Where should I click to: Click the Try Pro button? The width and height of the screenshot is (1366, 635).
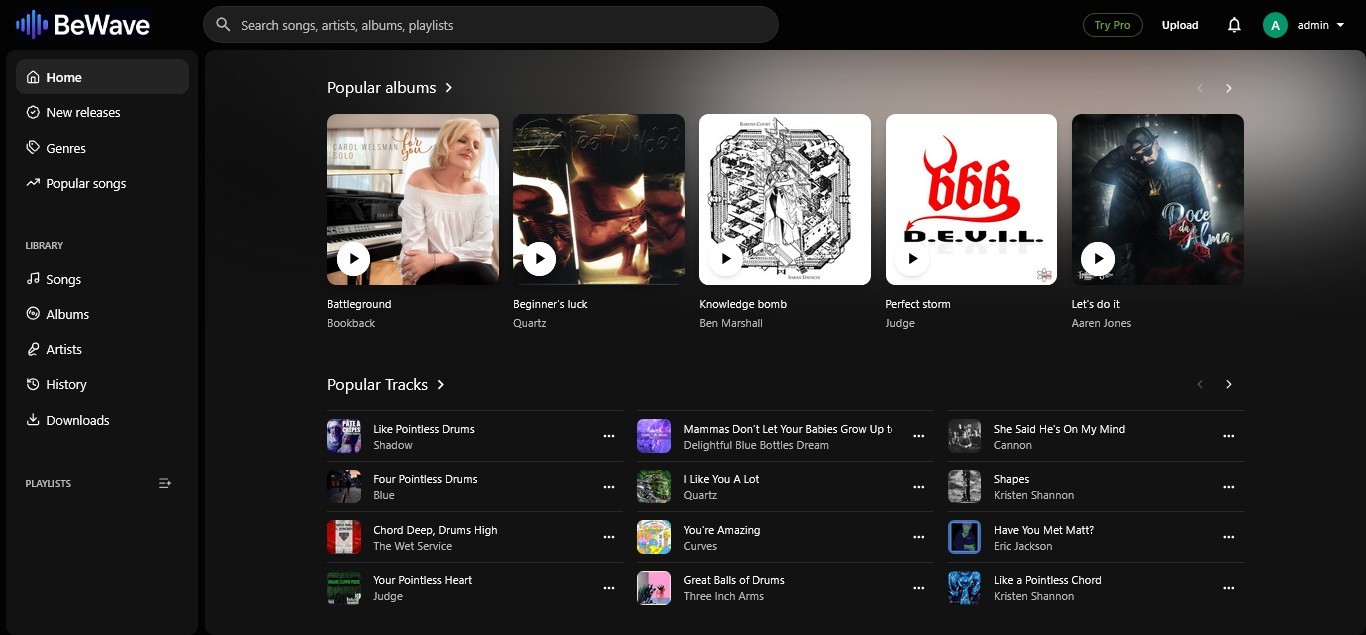(x=1113, y=25)
